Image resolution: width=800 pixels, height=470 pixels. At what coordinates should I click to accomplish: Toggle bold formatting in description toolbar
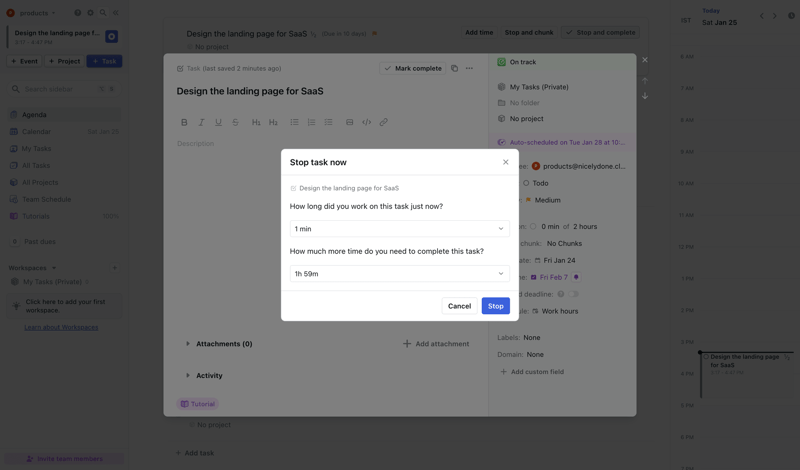pos(184,122)
